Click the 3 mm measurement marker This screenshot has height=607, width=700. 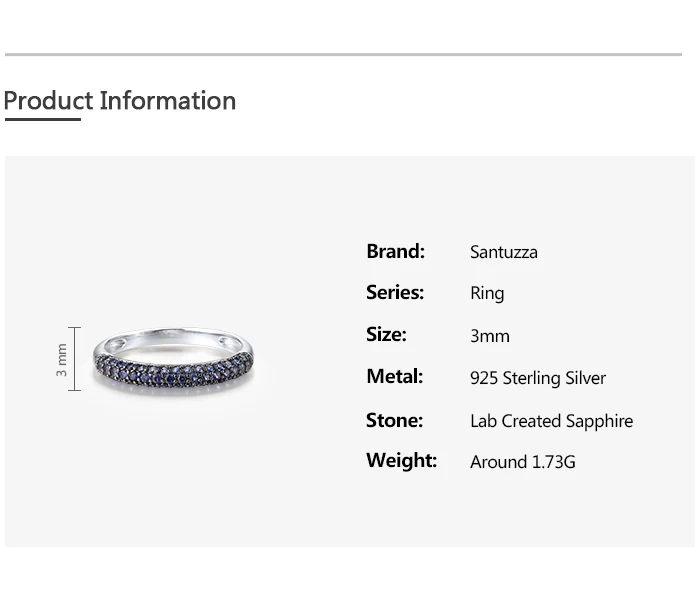tap(62, 360)
